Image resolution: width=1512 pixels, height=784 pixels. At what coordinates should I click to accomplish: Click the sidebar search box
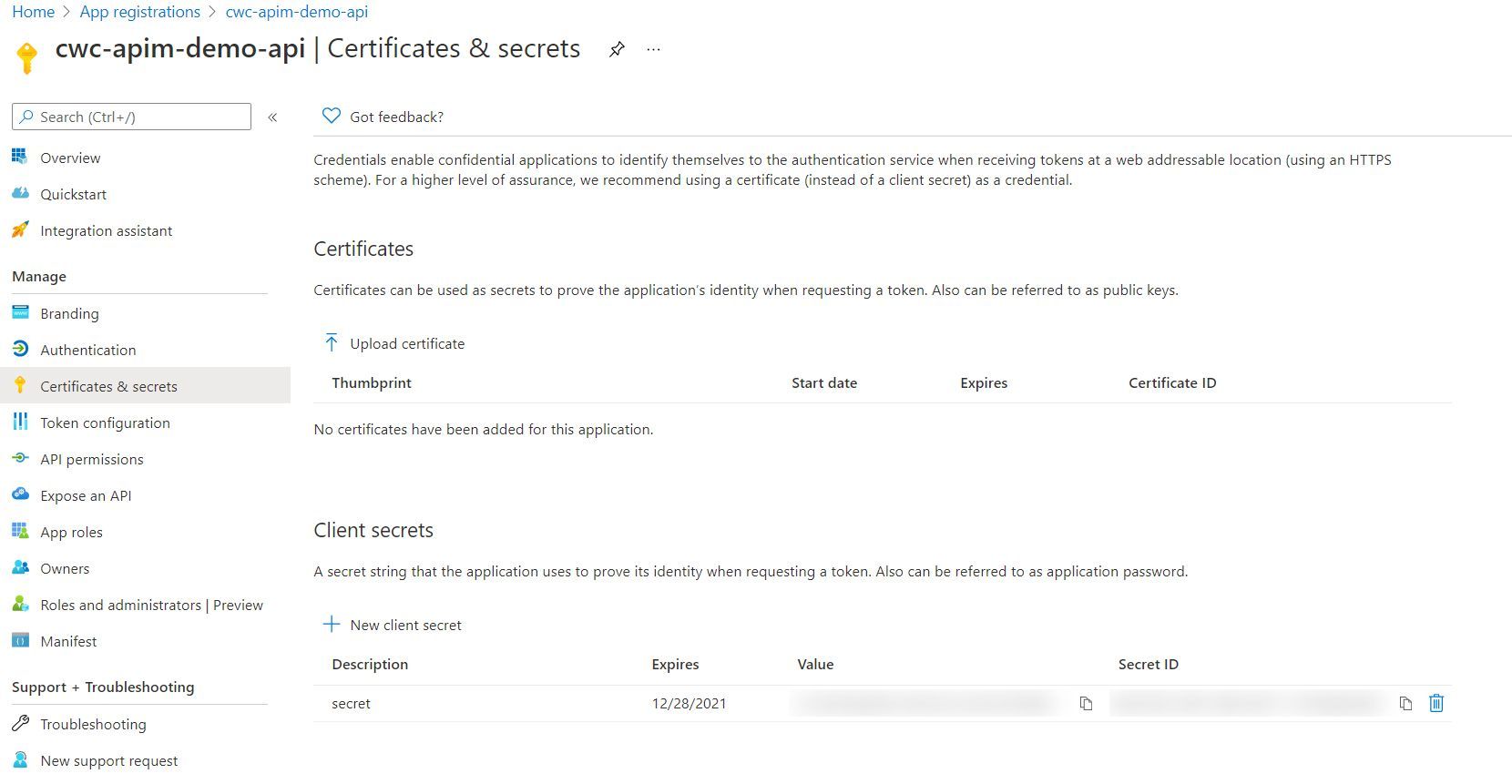pos(130,117)
